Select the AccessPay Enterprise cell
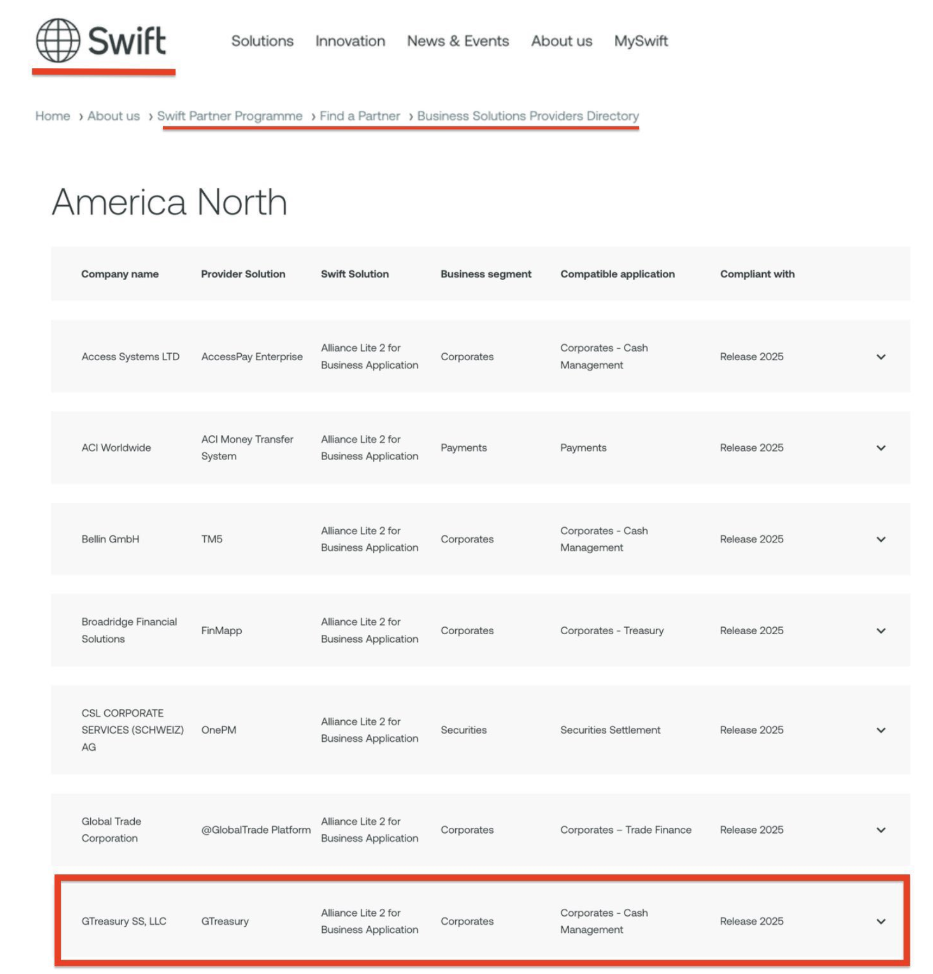 [x=252, y=357]
